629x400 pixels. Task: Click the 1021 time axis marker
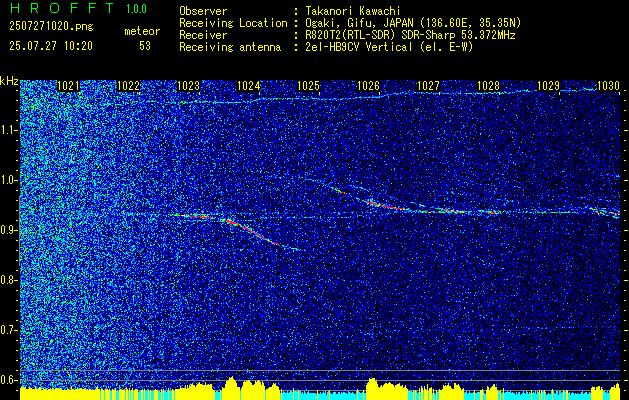tap(69, 85)
